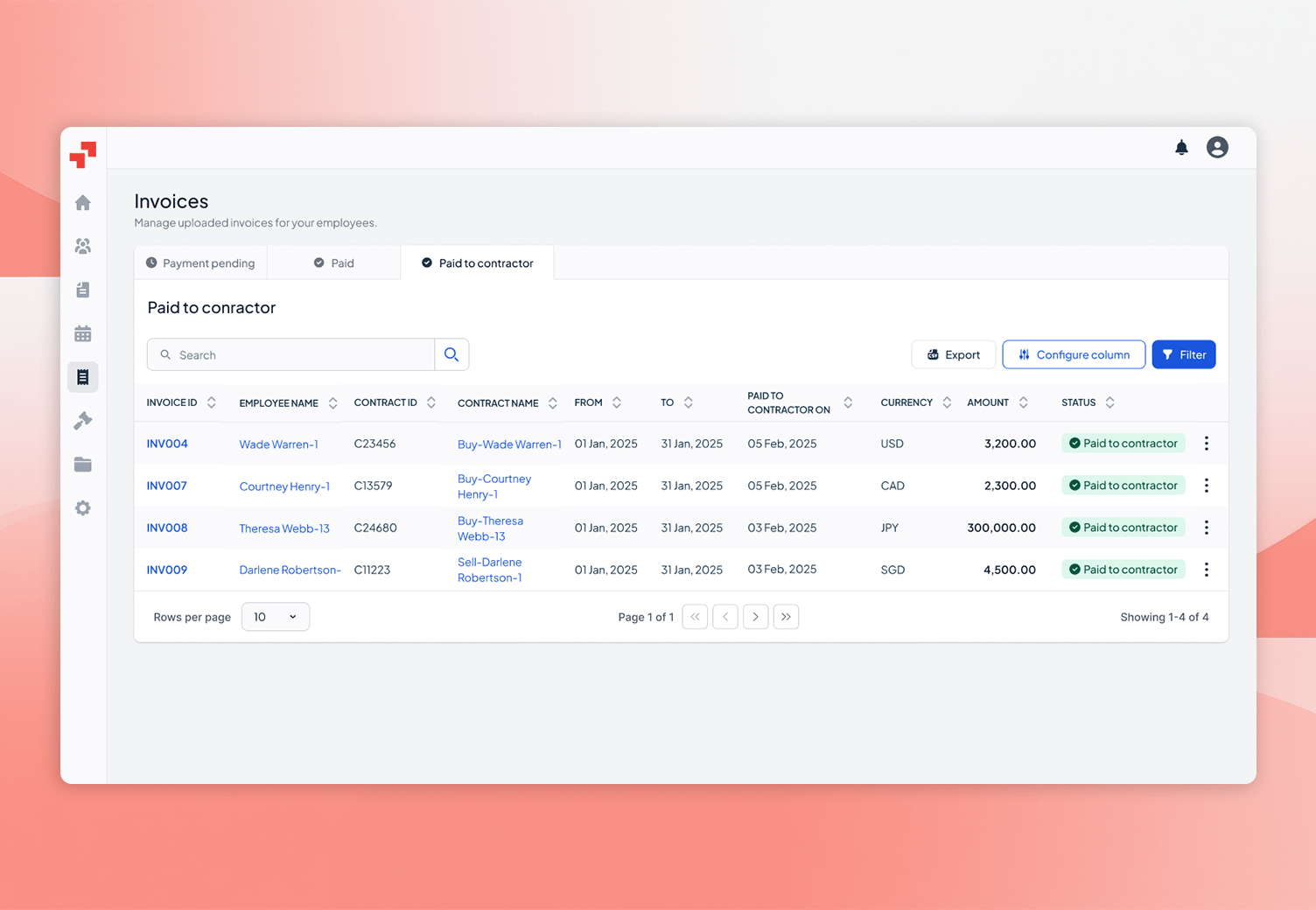Open the rows per page dropdown
The width and height of the screenshot is (1316, 910).
(276, 617)
